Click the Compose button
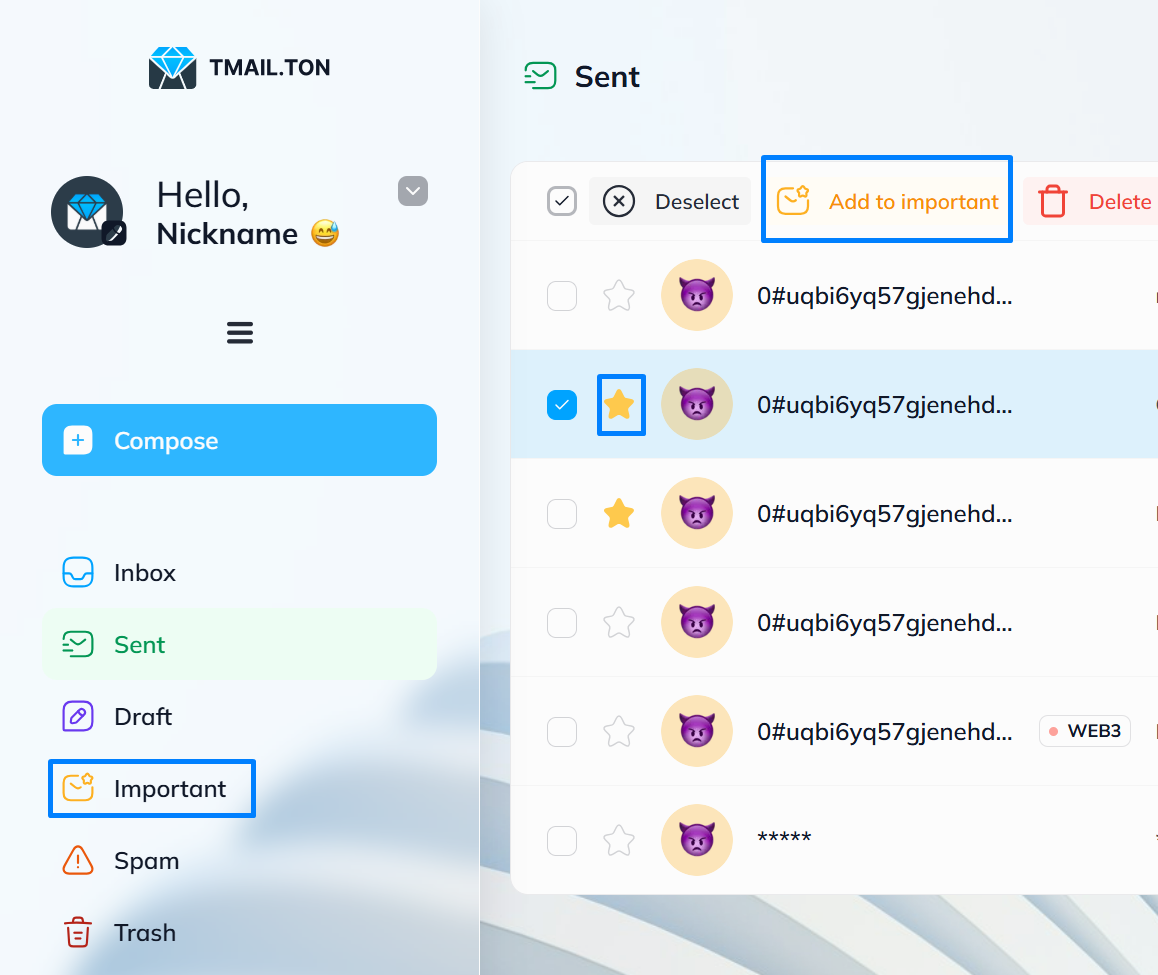1158x975 pixels. pos(239,440)
